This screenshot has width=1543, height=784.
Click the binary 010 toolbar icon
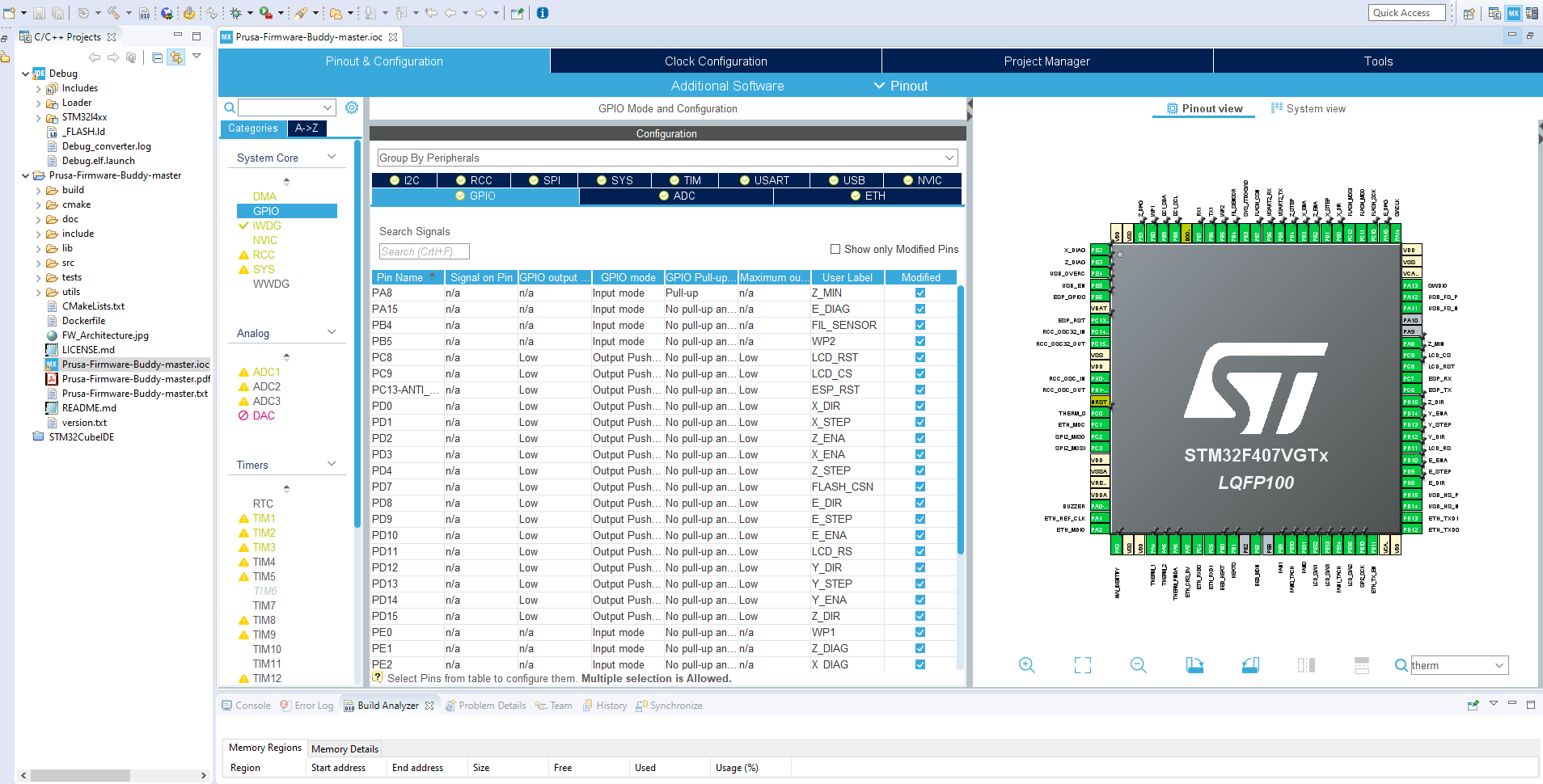[x=144, y=13]
